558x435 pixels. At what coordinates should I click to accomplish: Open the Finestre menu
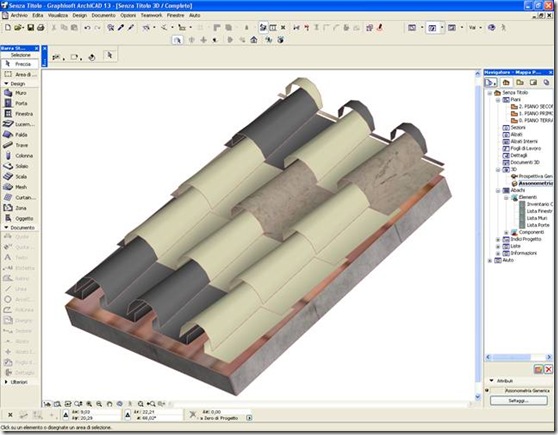click(175, 15)
